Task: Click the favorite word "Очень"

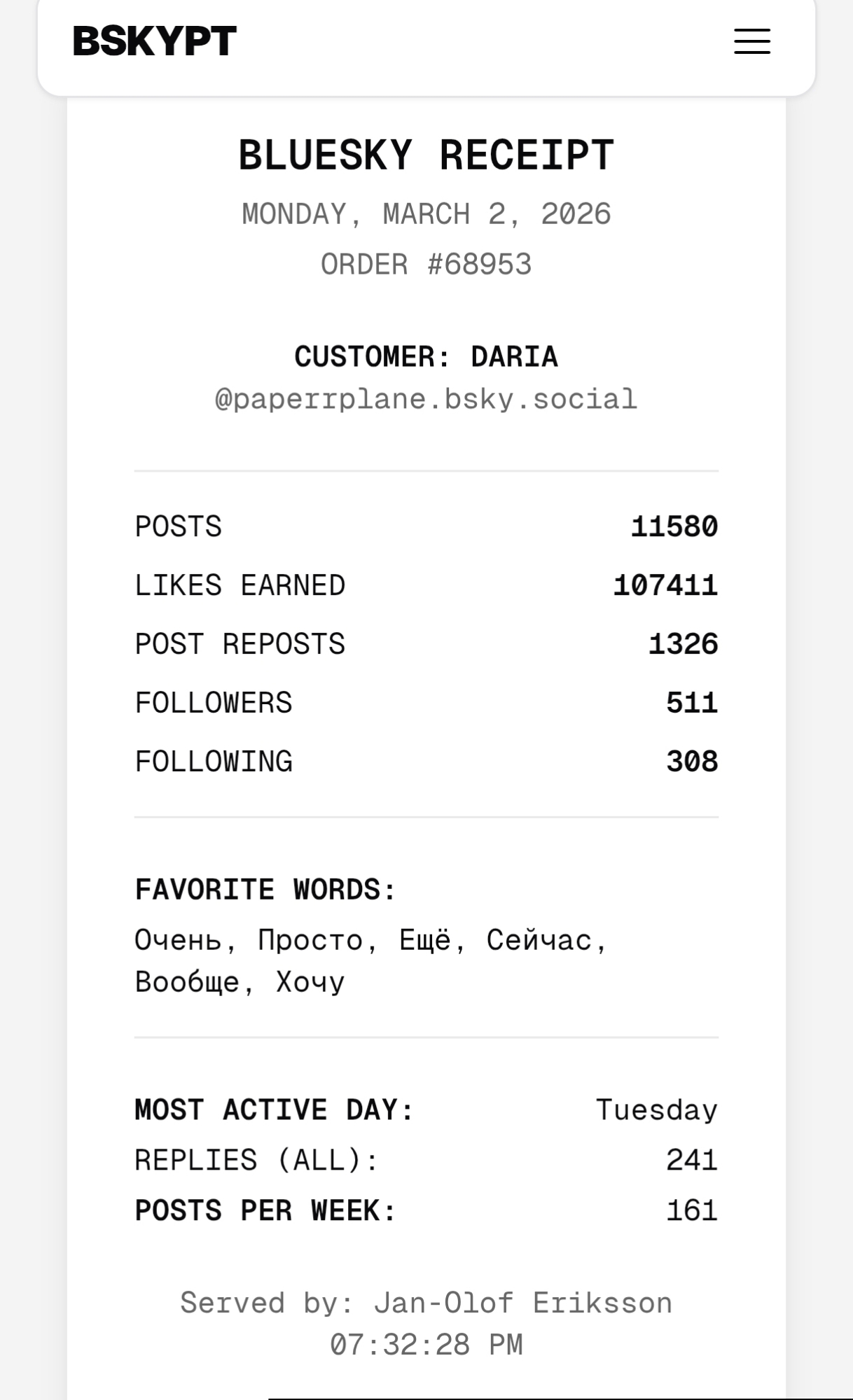Action: point(177,940)
